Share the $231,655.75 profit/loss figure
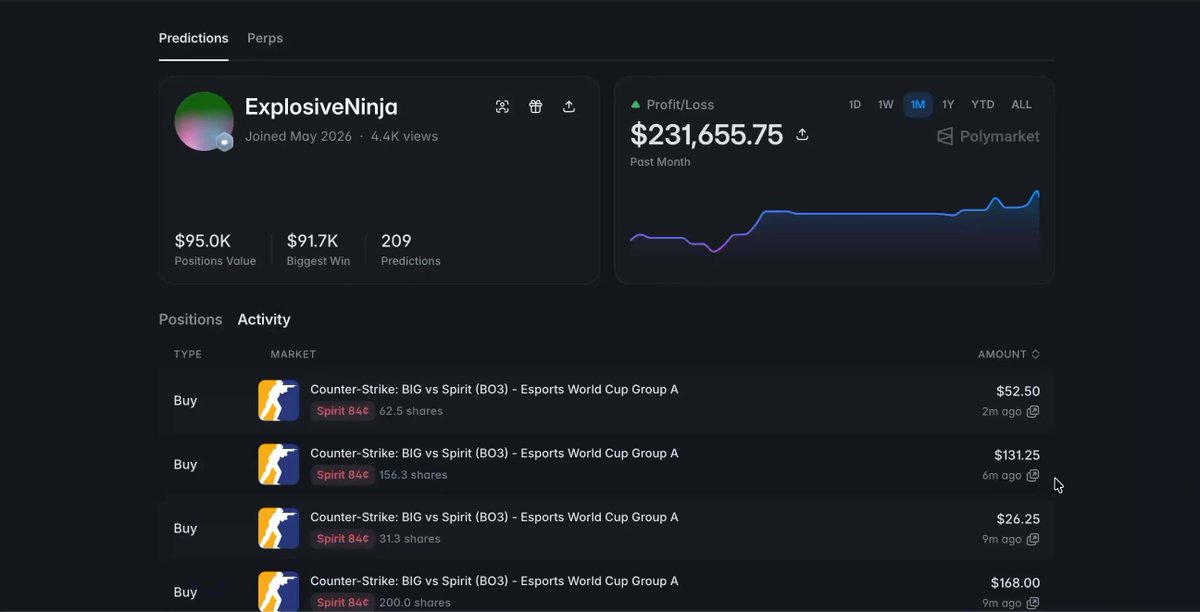Screen dimensions: 1200x612 [802, 135]
